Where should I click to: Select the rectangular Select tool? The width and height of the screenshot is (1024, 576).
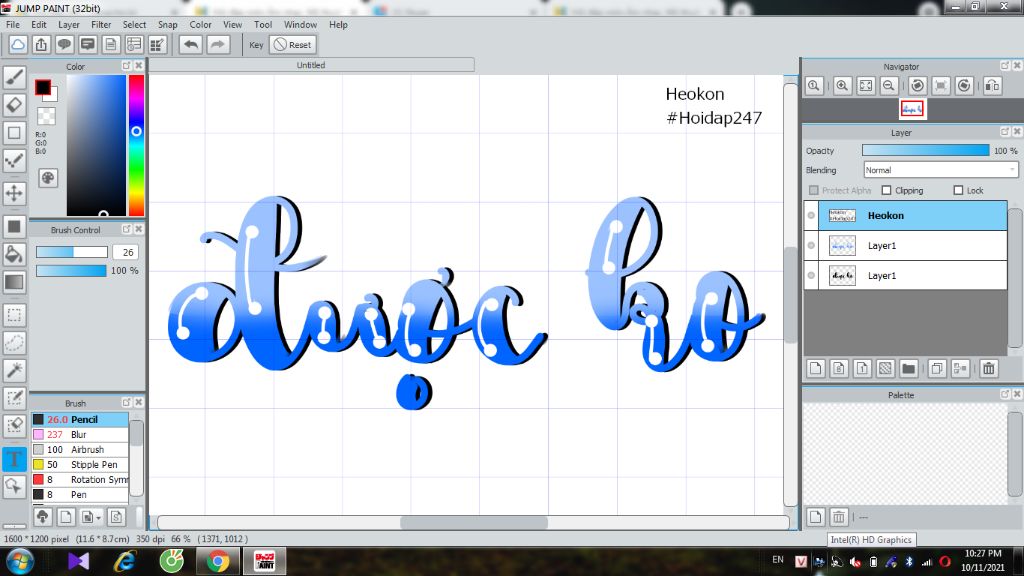tap(14, 315)
